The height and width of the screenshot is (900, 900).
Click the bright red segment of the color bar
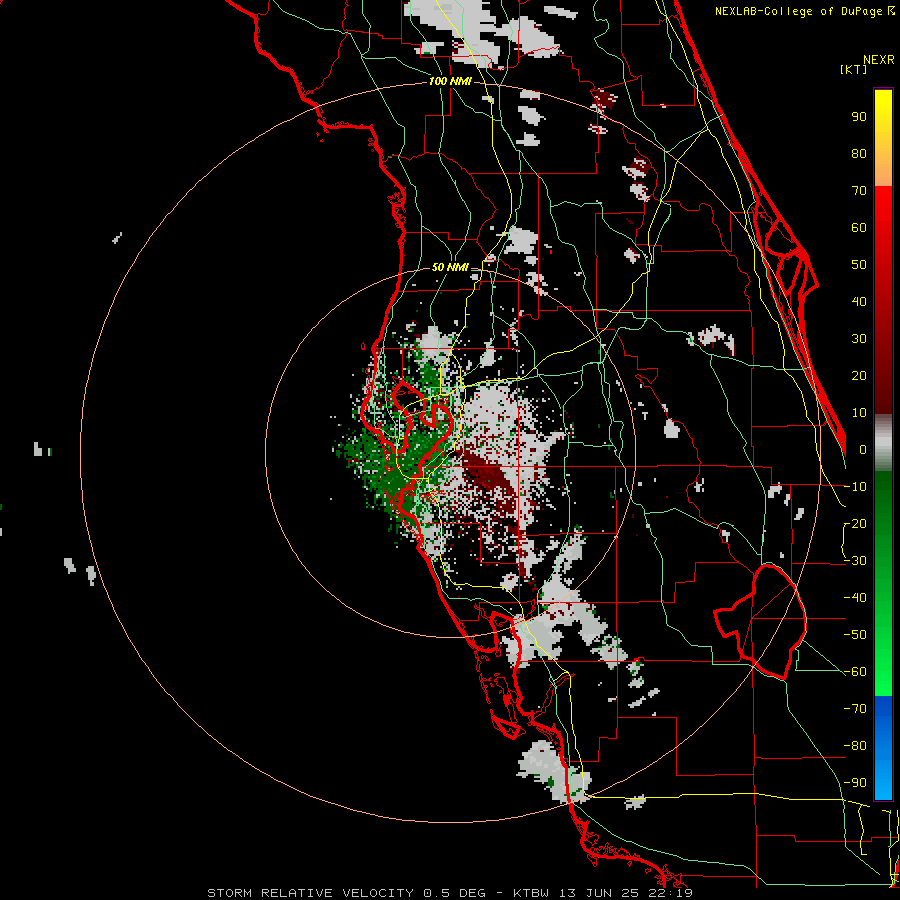point(883,298)
